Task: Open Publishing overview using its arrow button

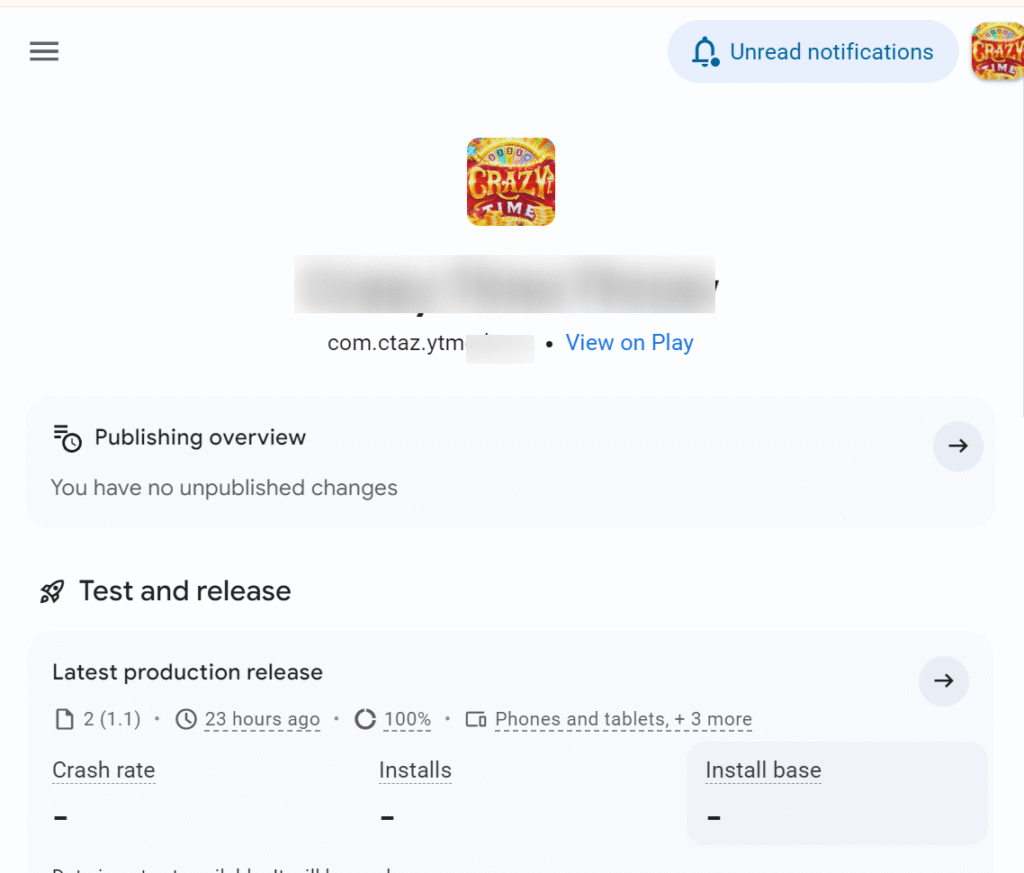Action: tap(958, 446)
